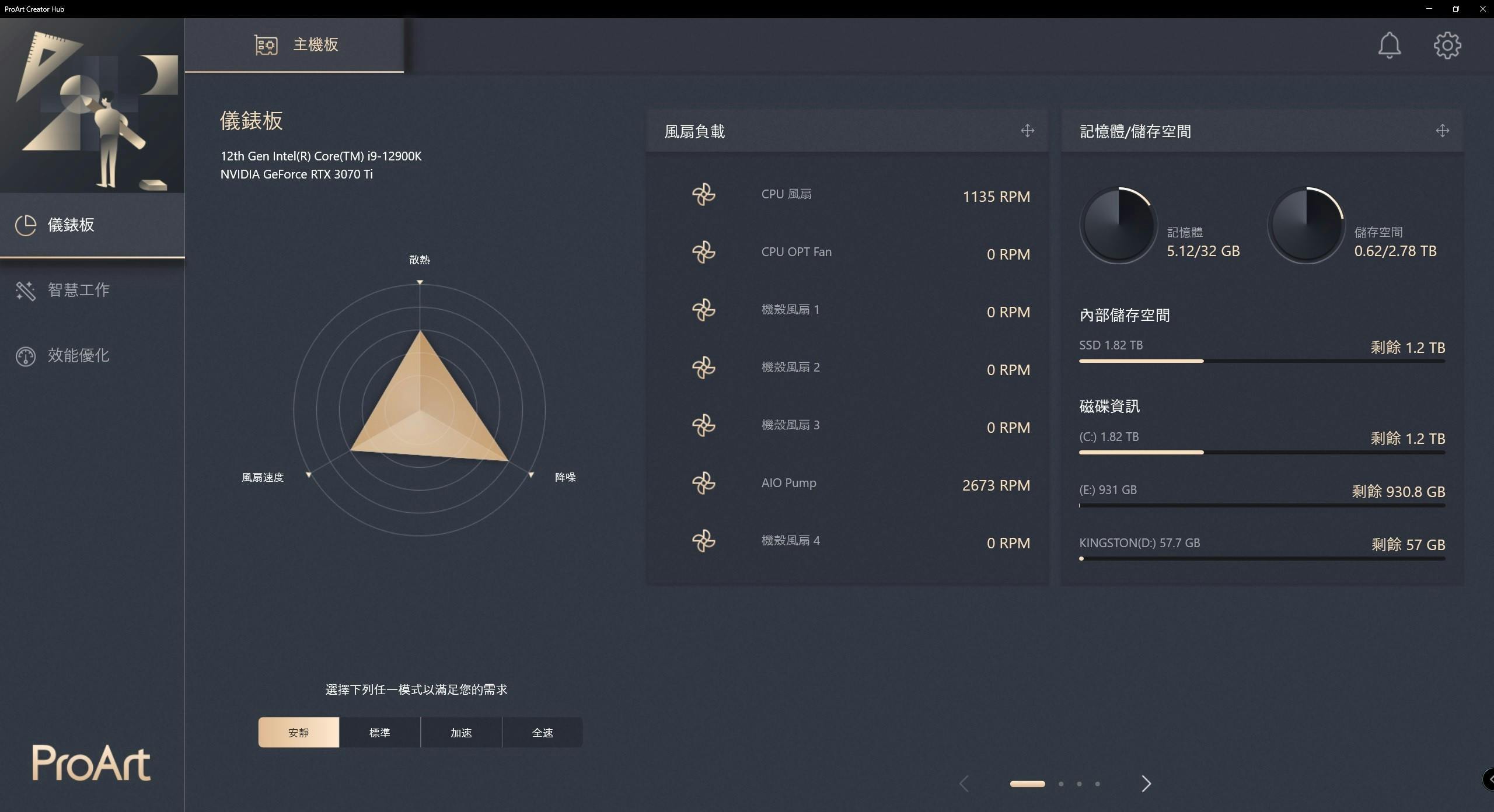
Task: Click the storage usage circular gauge
Action: [1306, 225]
